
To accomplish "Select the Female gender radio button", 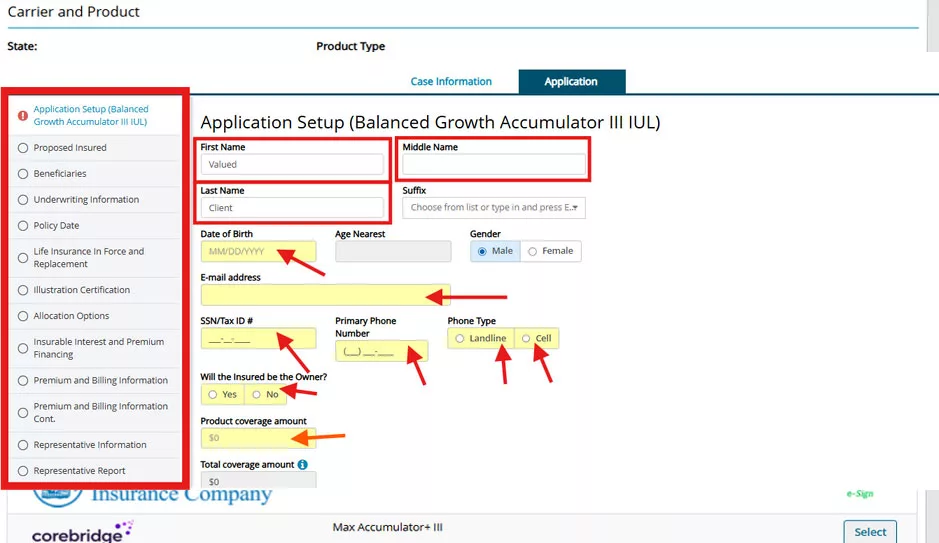I will tap(533, 251).
